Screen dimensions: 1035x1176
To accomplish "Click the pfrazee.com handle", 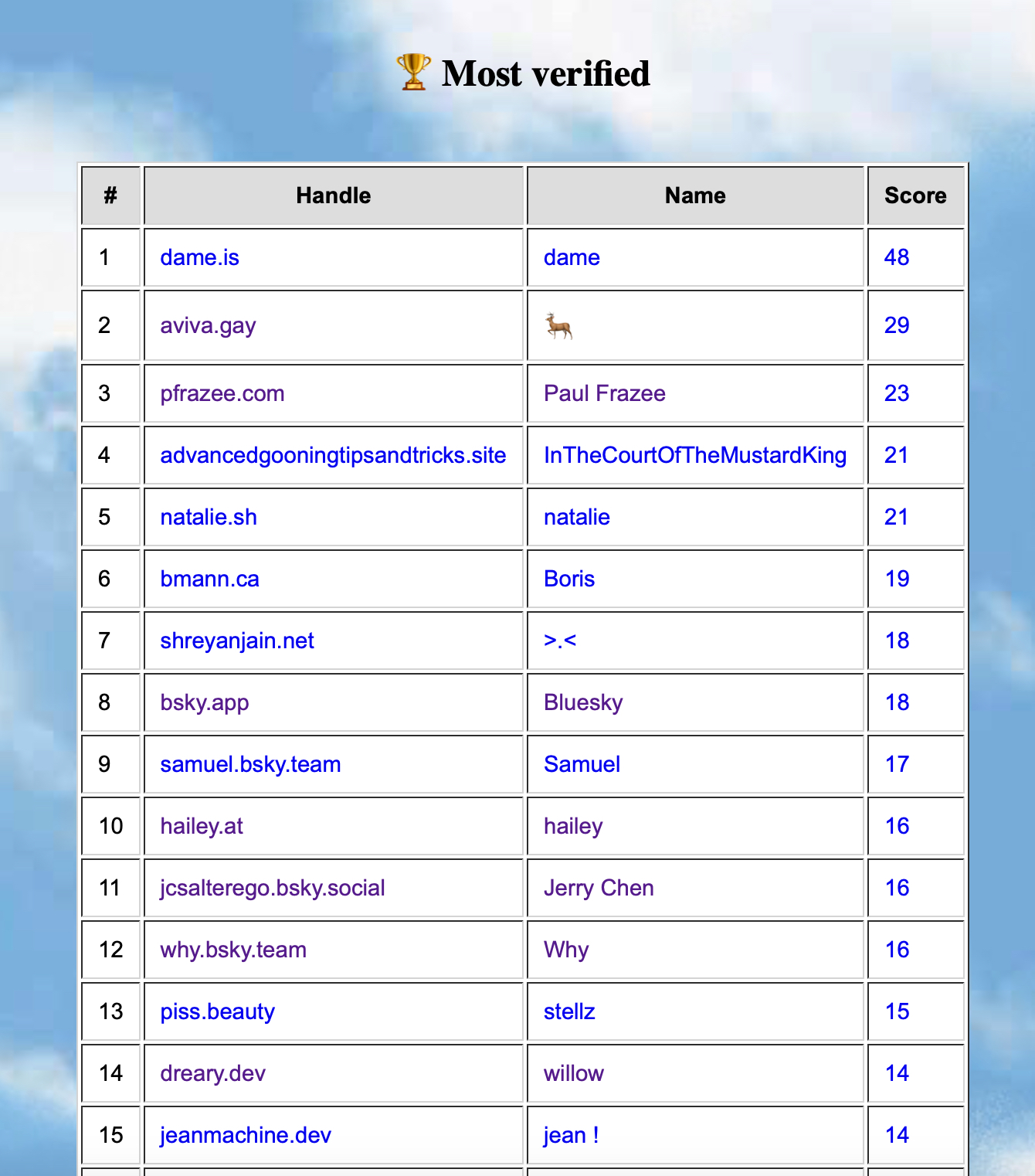I will pyautogui.click(x=222, y=393).
